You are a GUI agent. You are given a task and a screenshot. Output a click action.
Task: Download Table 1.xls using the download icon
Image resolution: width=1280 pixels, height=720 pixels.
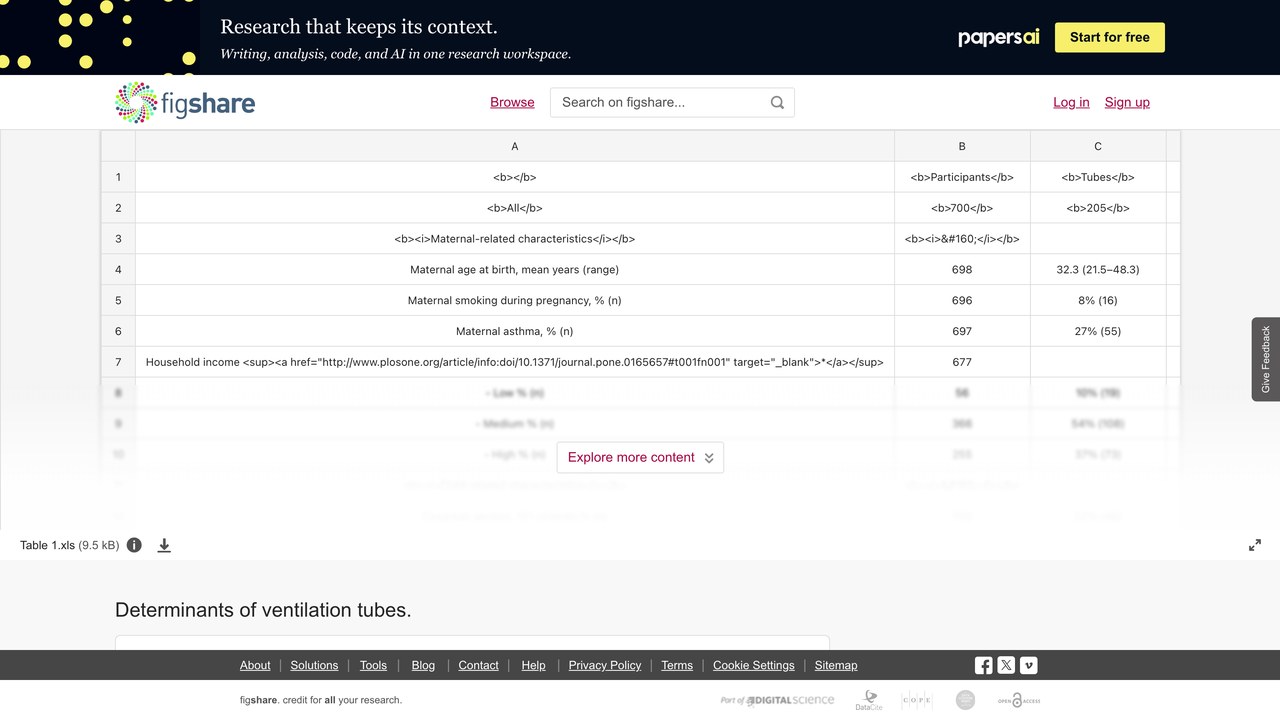[164, 545]
